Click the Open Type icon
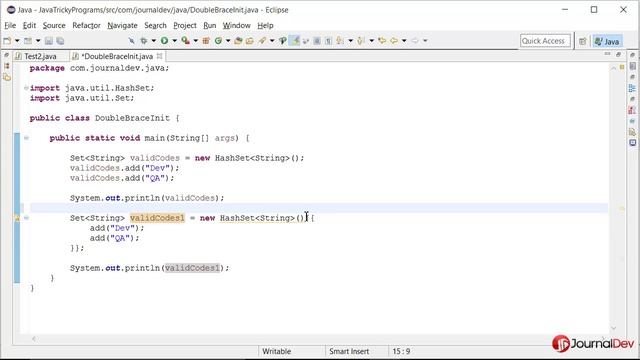The height and width of the screenshot is (360, 640). [238, 41]
